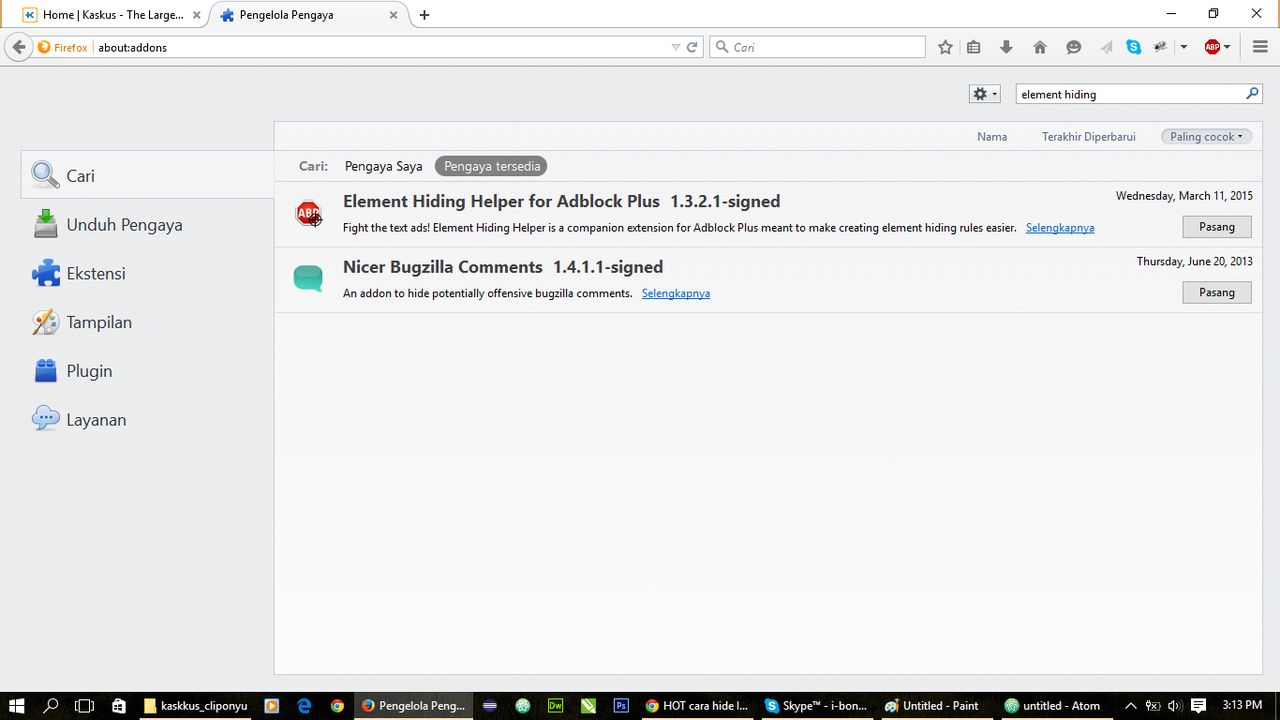Open a new tab with plus button
The height and width of the screenshot is (720, 1280).
pyautogui.click(x=425, y=15)
